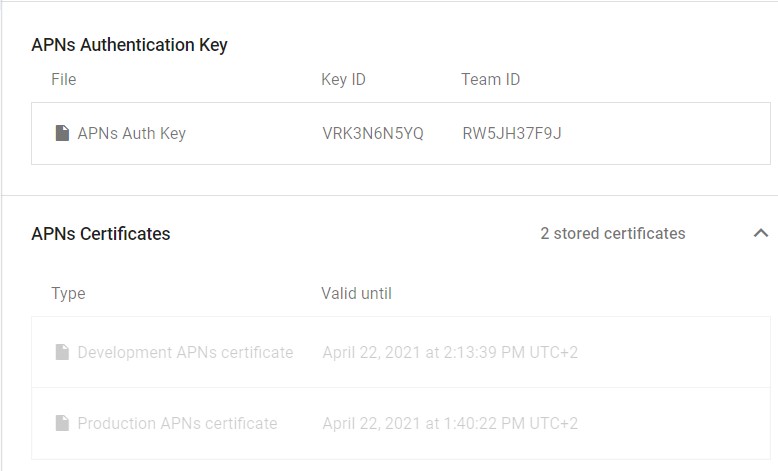778x471 pixels.
Task: Click the Team ID value RW5JH37F9J
Action: tap(511, 133)
